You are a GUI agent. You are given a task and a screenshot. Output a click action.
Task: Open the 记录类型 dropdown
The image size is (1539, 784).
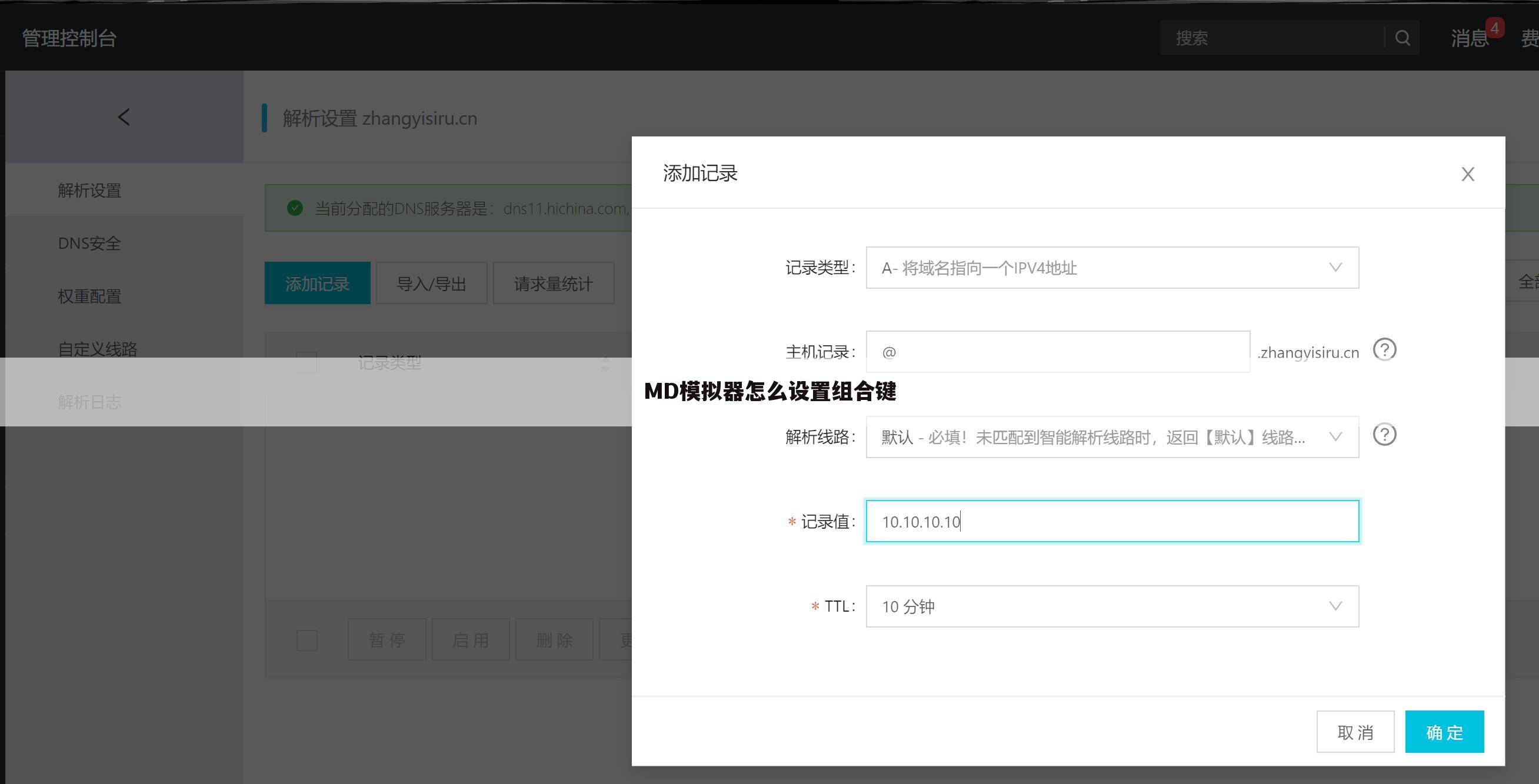[1112, 268]
